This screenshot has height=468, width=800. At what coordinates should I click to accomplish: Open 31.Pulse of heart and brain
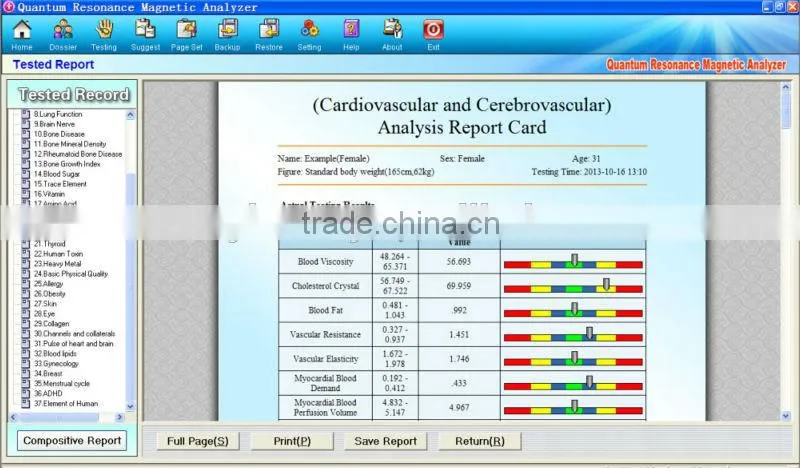73,343
